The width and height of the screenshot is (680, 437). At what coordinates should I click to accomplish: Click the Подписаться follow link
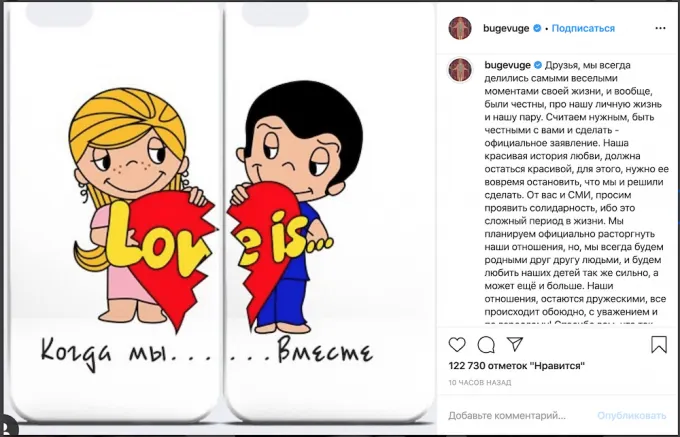(583, 28)
